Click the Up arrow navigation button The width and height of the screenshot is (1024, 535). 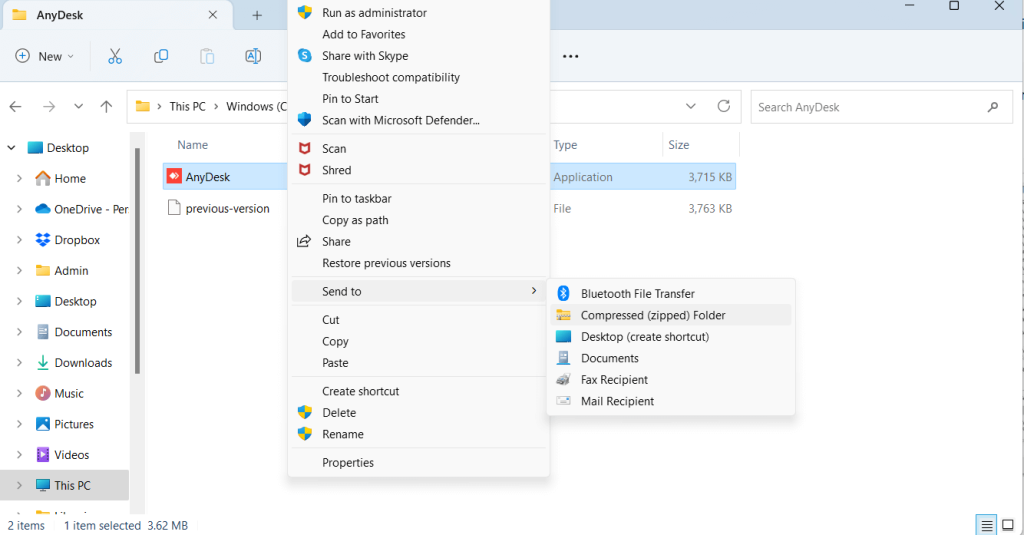click(x=106, y=106)
